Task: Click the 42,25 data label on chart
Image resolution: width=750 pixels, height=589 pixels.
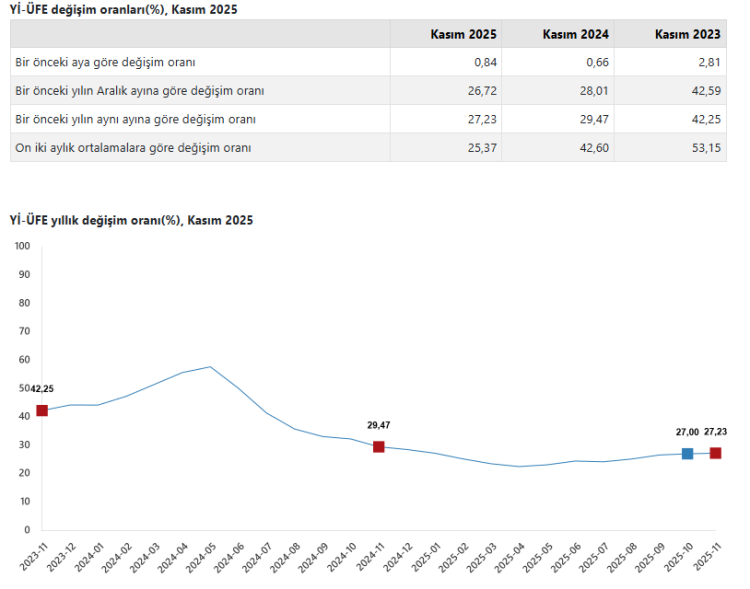Action: click(x=42, y=389)
